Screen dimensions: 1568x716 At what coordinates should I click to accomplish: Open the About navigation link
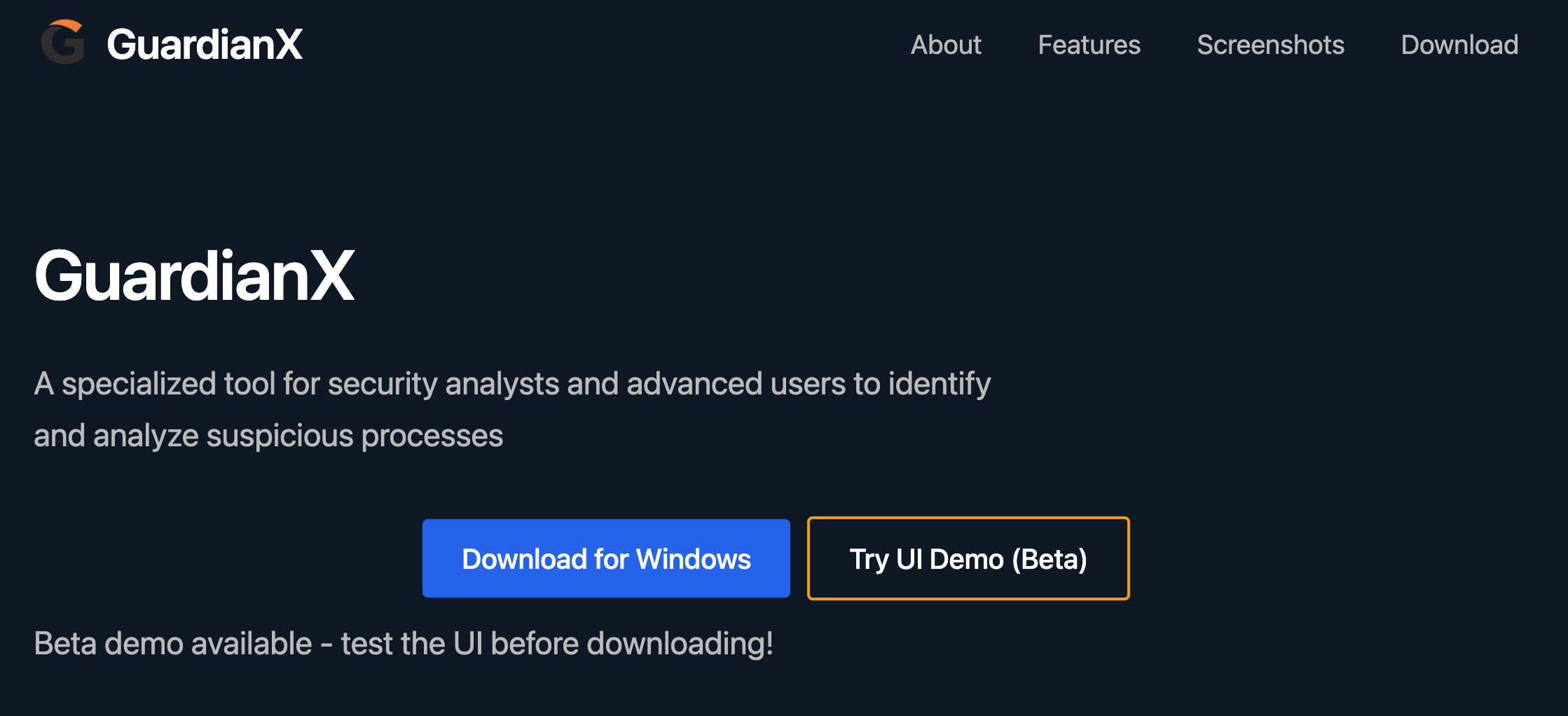tap(945, 45)
